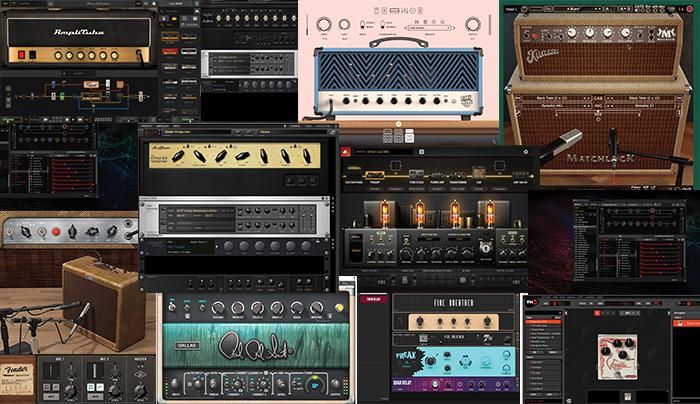Screen dimensions: 700x404
Task: Select the tweed combo amp in Fender room
Action: [104, 303]
